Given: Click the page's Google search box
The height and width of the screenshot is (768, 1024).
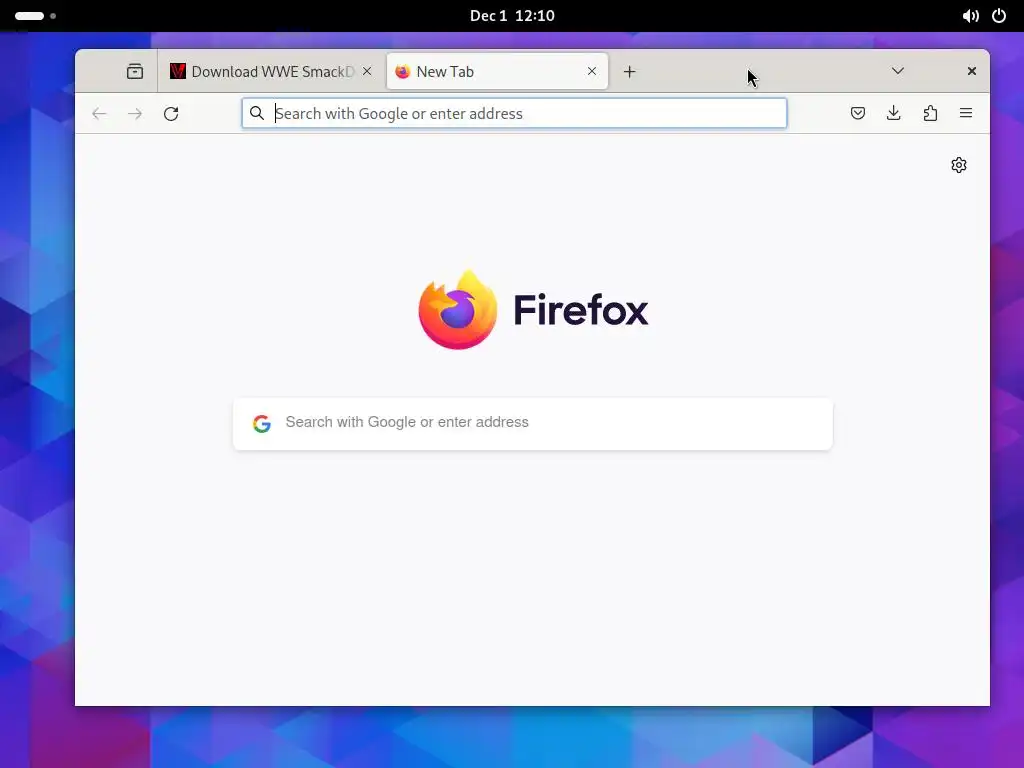Looking at the screenshot, I should (533, 423).
